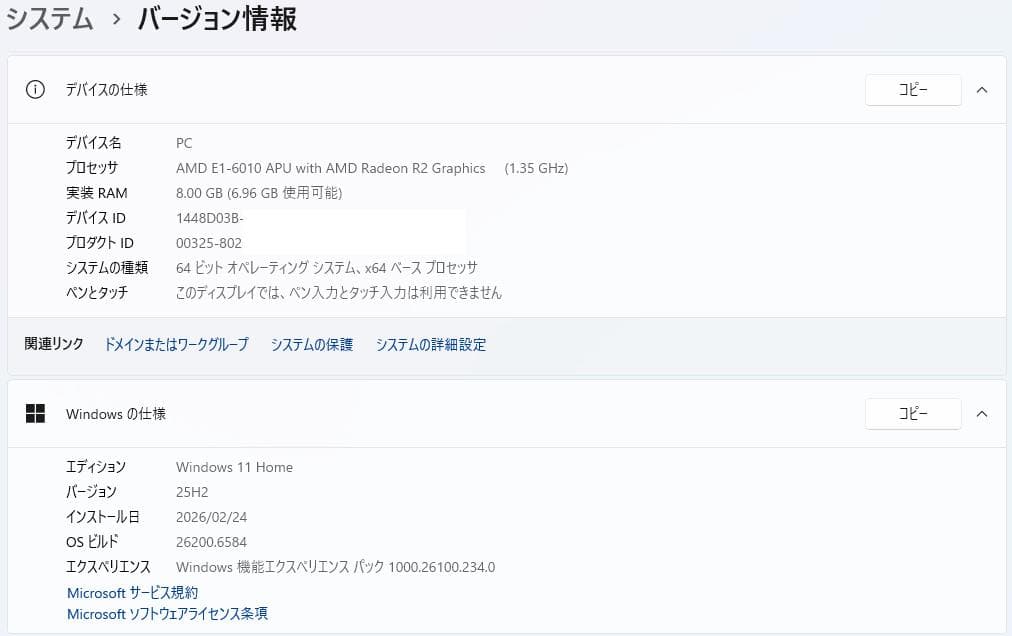Click the Windows の仕様 section heading text

[116, 414]
